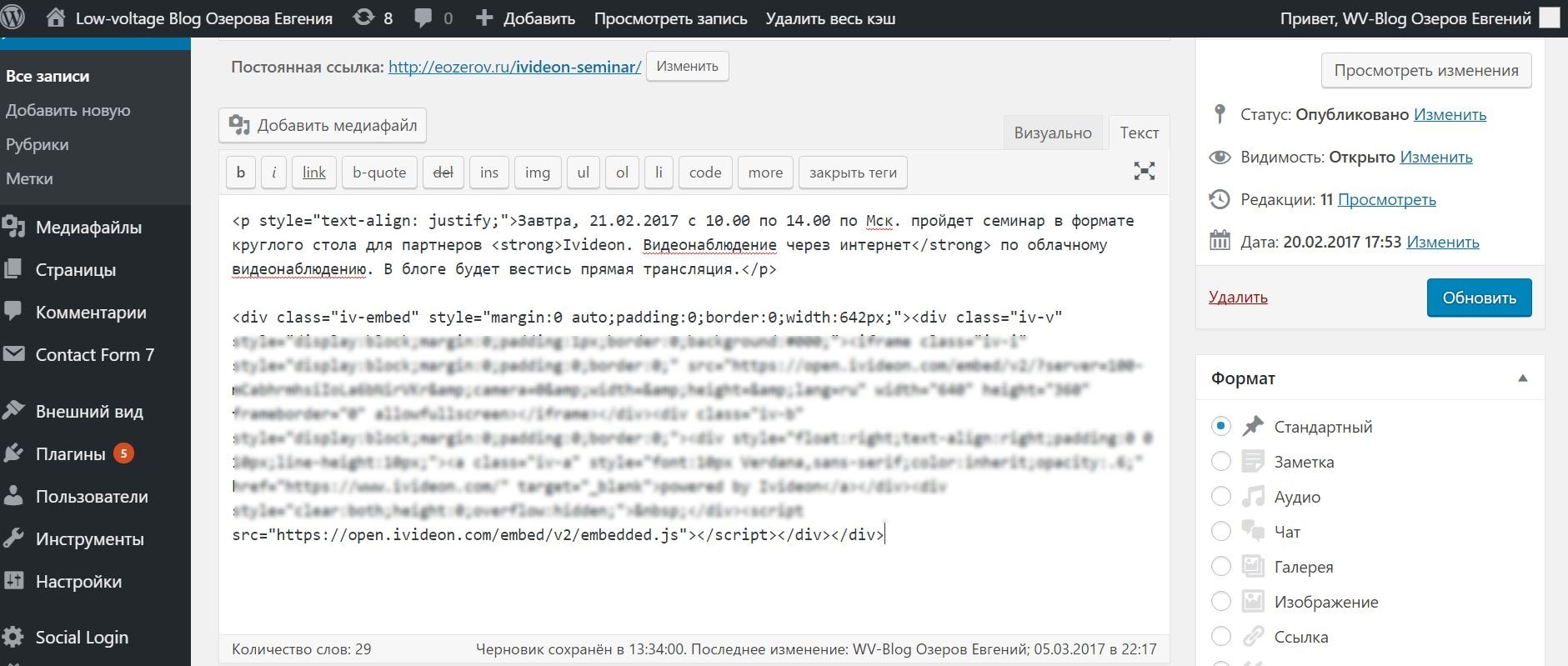Click Просмотреть запись in the admin bar

coord(670,18)
